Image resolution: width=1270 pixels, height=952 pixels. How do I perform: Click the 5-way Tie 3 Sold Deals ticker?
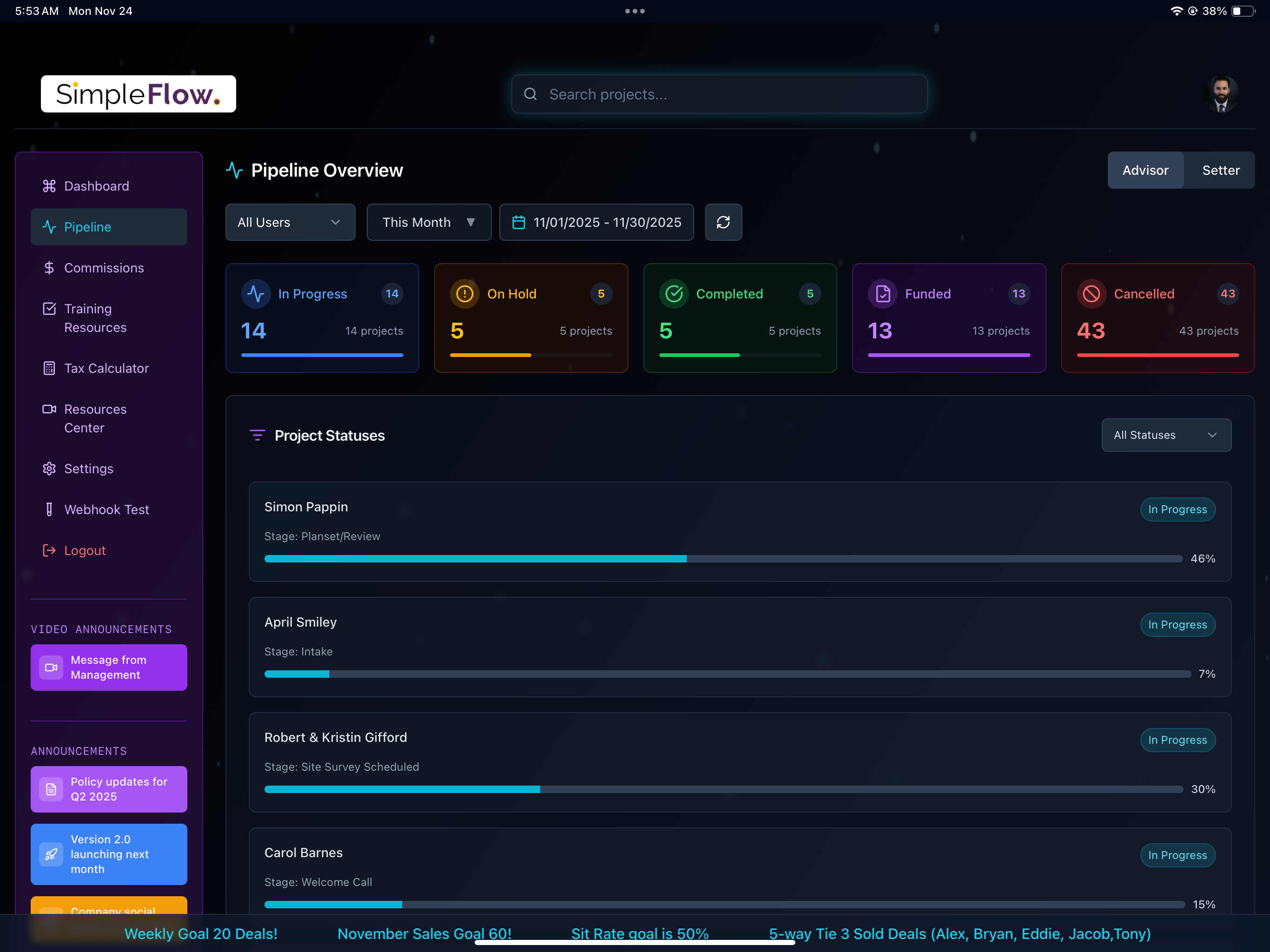960,933
